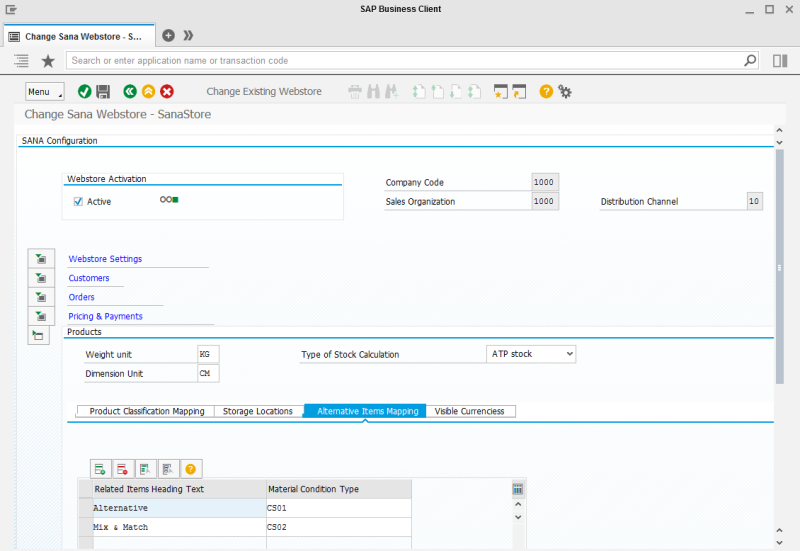The height and width of the screenshot is (551, 800).
Task: Exit using the yellow up-arrows icon
Action: [x=148, y=91]
